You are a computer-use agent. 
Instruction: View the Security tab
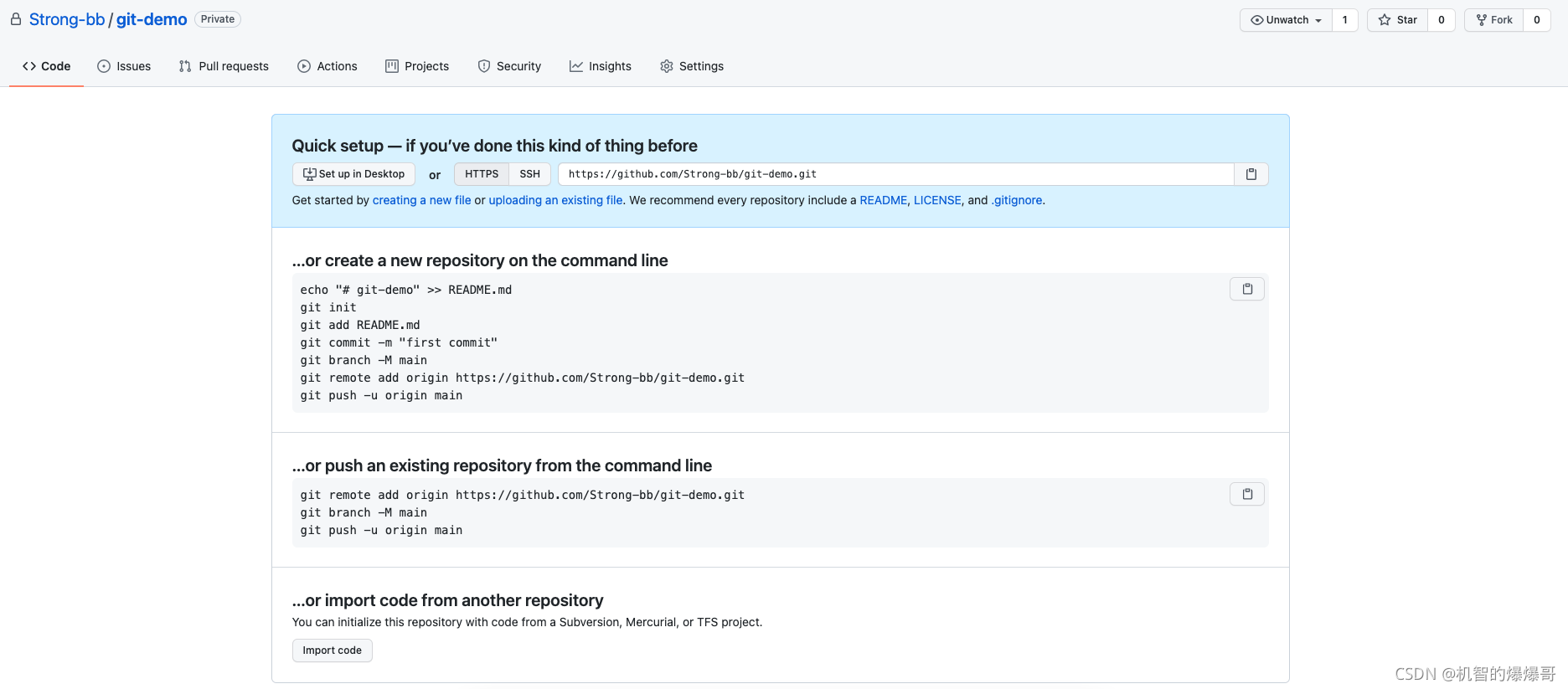point(509,66)
